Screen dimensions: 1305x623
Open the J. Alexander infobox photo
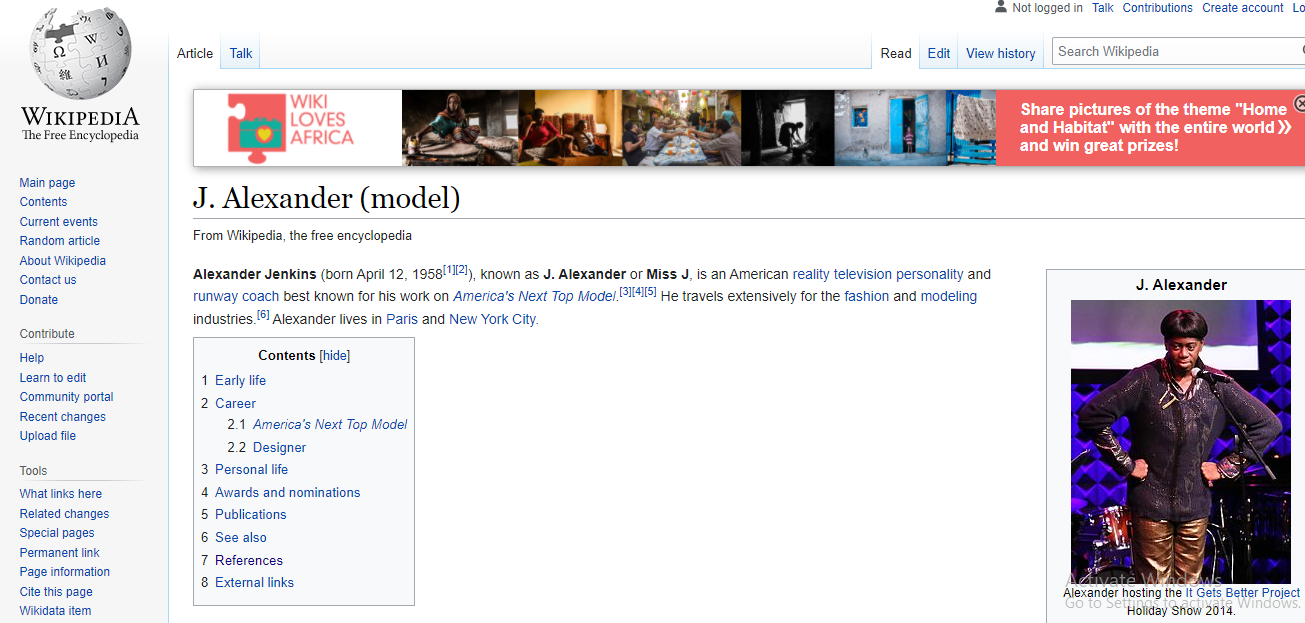[x=1180, y=442]
